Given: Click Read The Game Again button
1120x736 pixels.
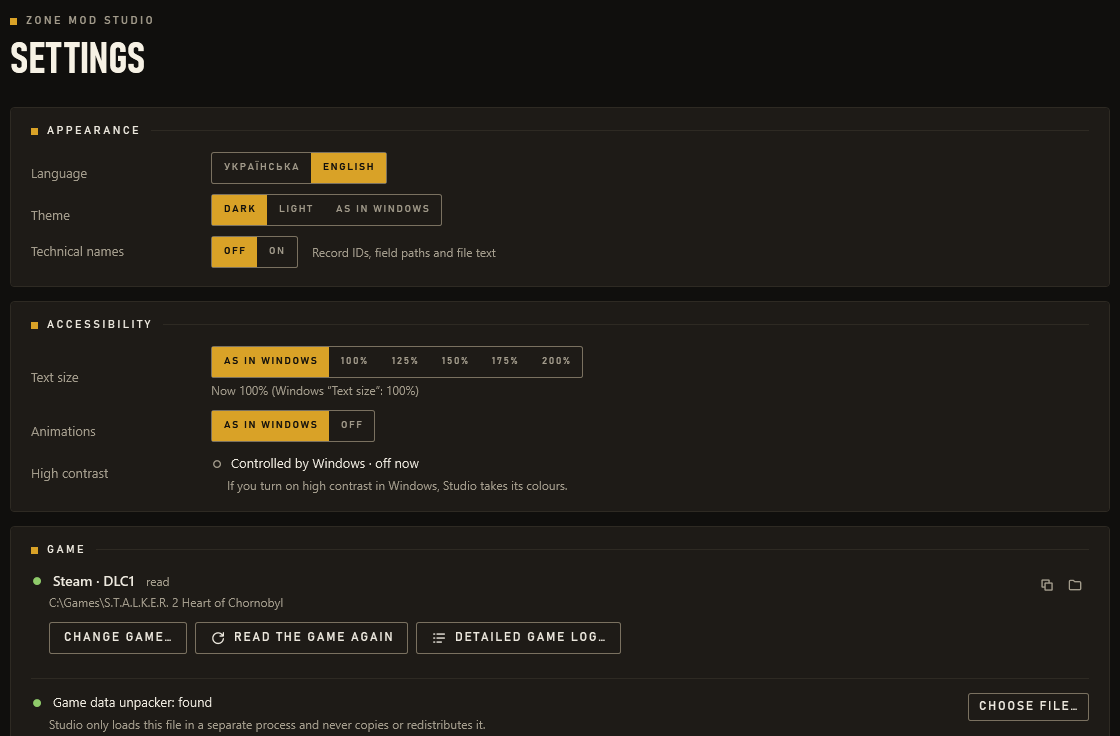Looking at the screenshot, I should pyautogui.click(x=301, y=637).
